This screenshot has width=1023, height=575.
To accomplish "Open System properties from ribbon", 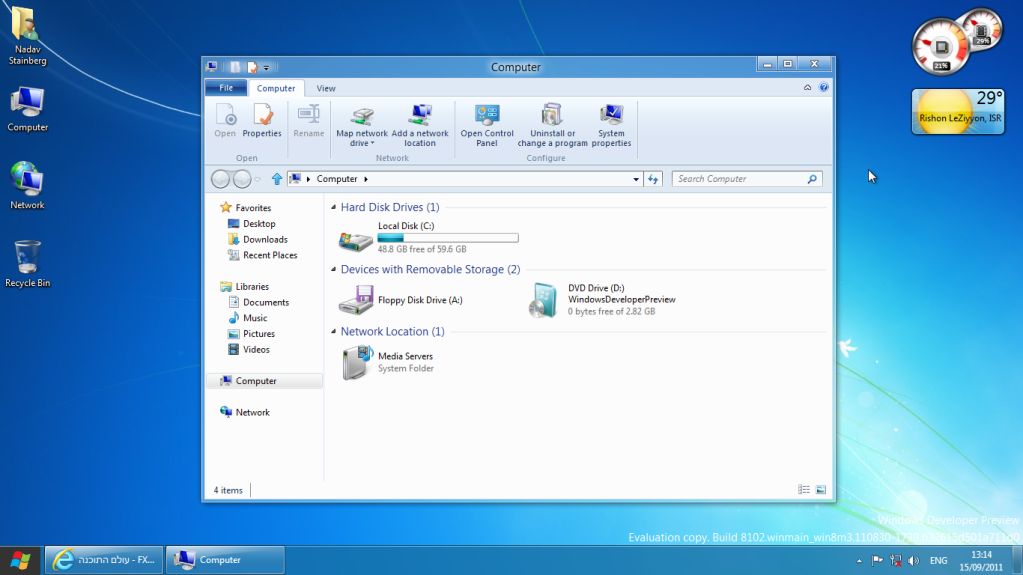I will point(611,125).
